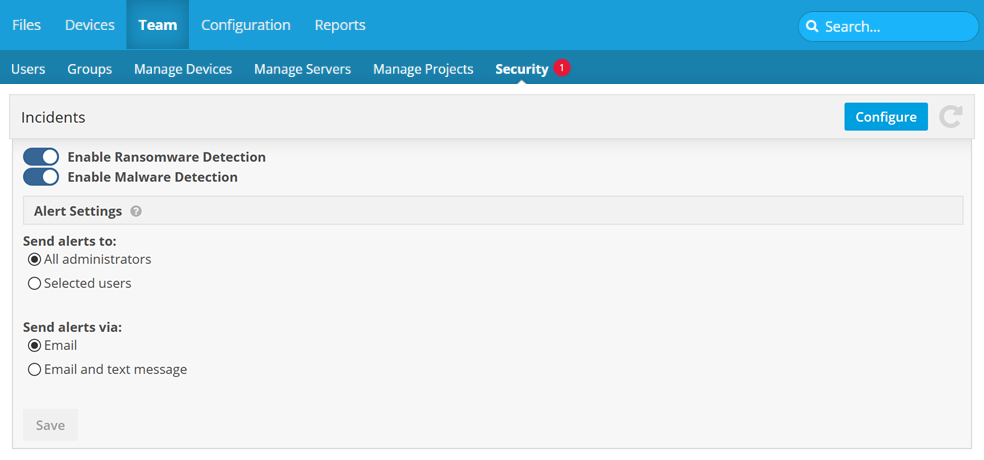Image resolution: width=984 pixels, height=460 pixels.
Task: Select All administrators radio option
Action: [x=35, y=260]
